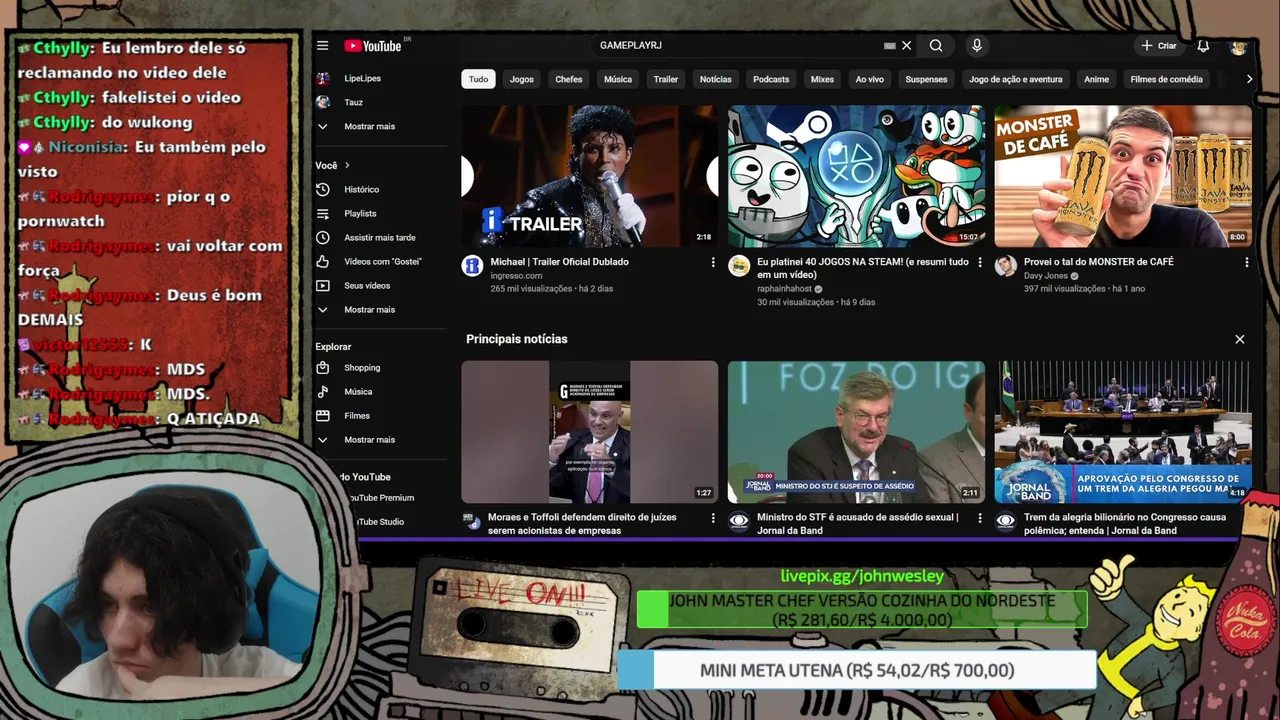Click the raphainhahost channel avatar

point(739,265)
